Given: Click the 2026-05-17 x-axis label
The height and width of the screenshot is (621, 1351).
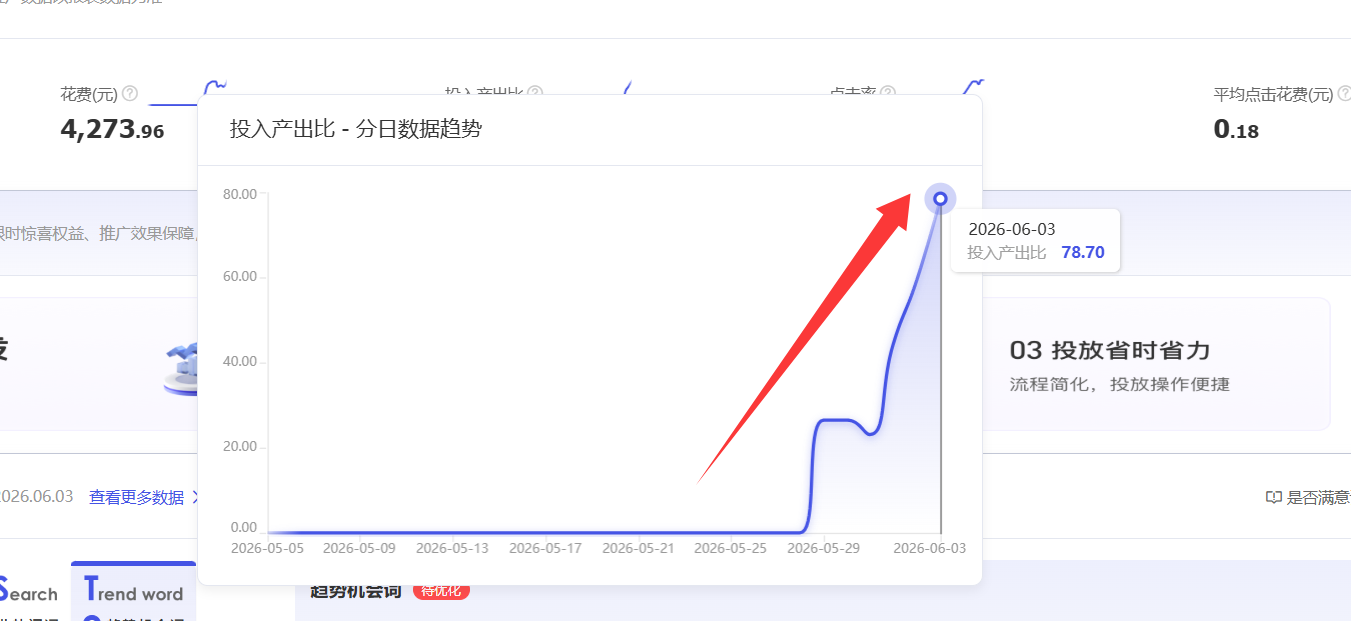Looking at the screenshot, I should tap(545, 548).
